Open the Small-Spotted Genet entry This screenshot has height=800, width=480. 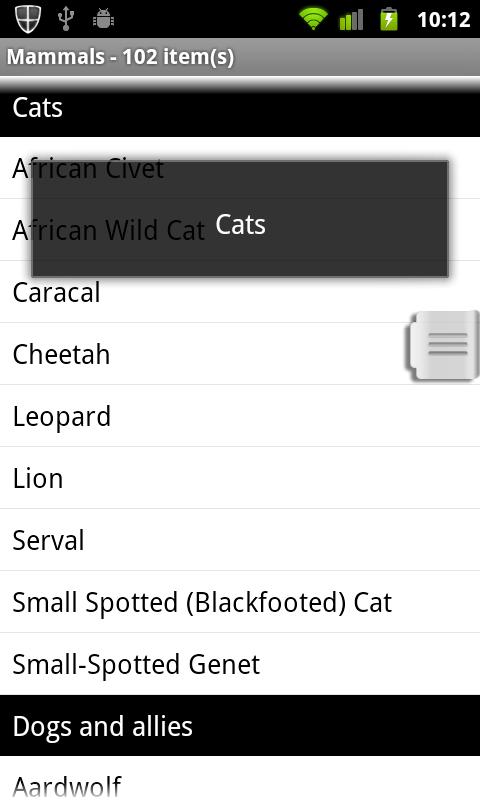(240, 664)
